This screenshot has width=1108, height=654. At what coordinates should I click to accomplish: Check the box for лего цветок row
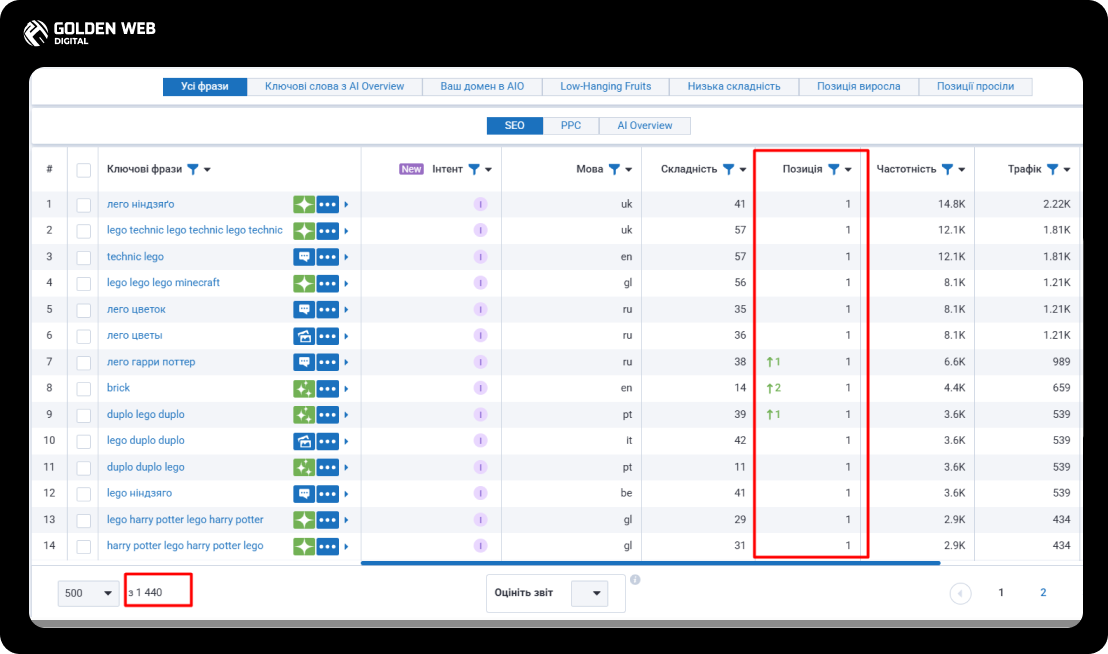[x=83, y=310]
